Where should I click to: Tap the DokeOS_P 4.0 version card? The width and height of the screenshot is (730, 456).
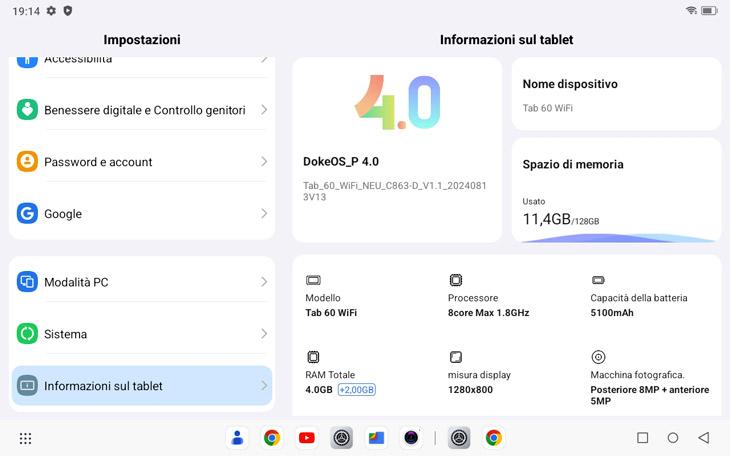397,150
